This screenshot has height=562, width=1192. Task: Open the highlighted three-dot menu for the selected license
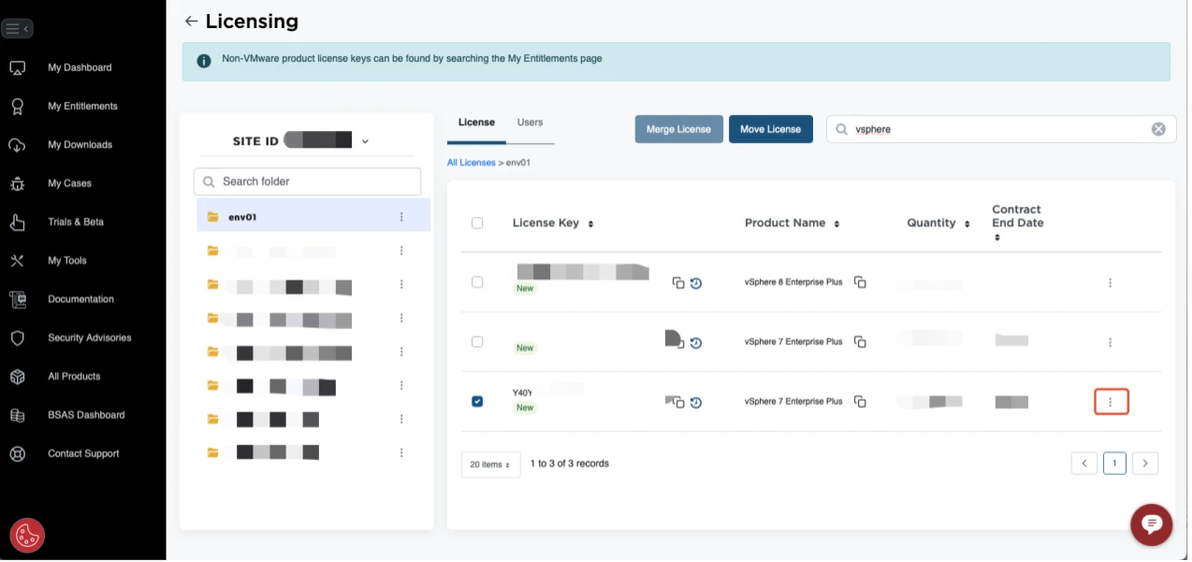click(x=1110, y=402)
